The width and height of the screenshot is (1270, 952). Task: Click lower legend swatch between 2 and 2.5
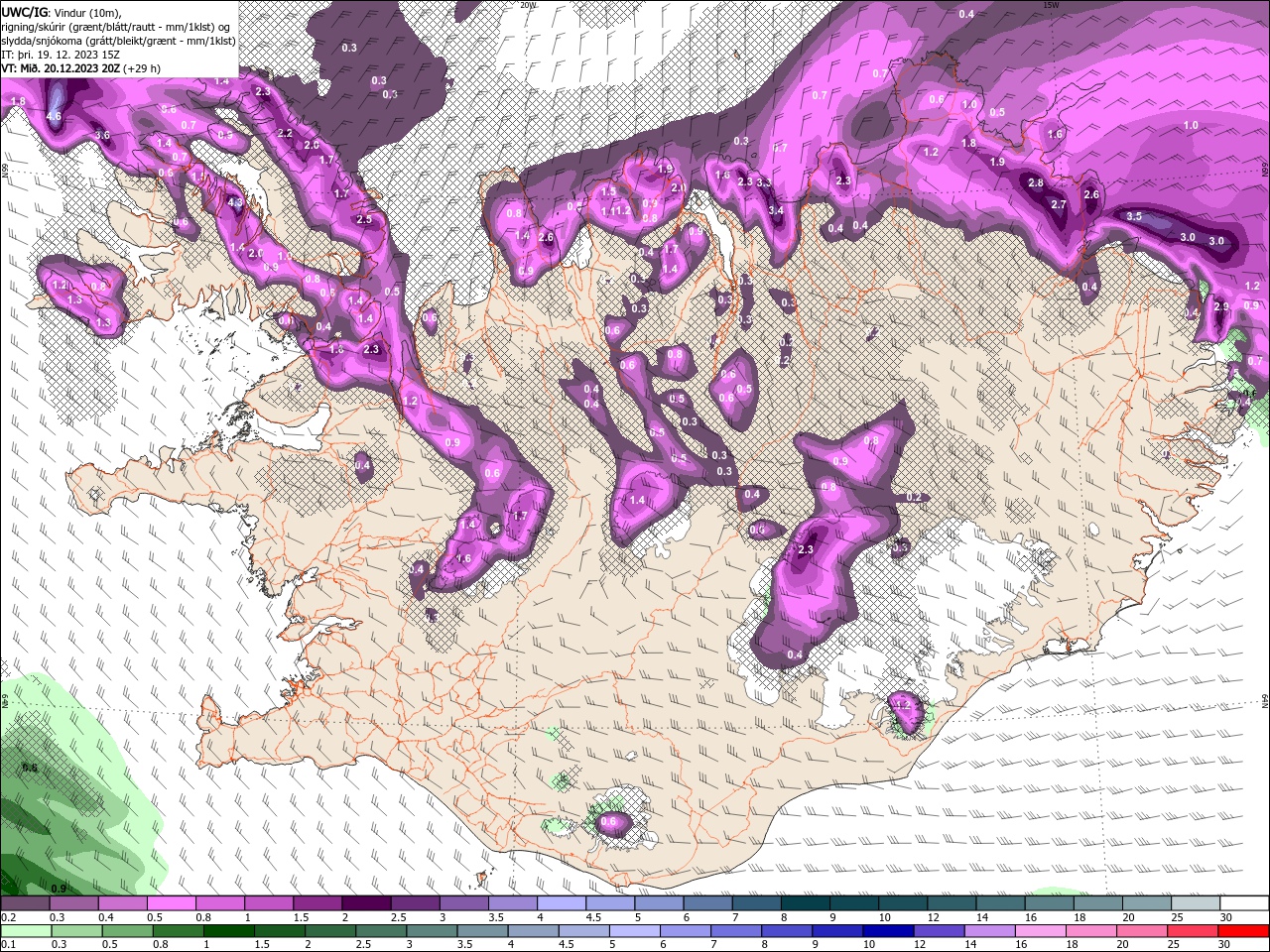pyautogui.click(x=331, y=930)
